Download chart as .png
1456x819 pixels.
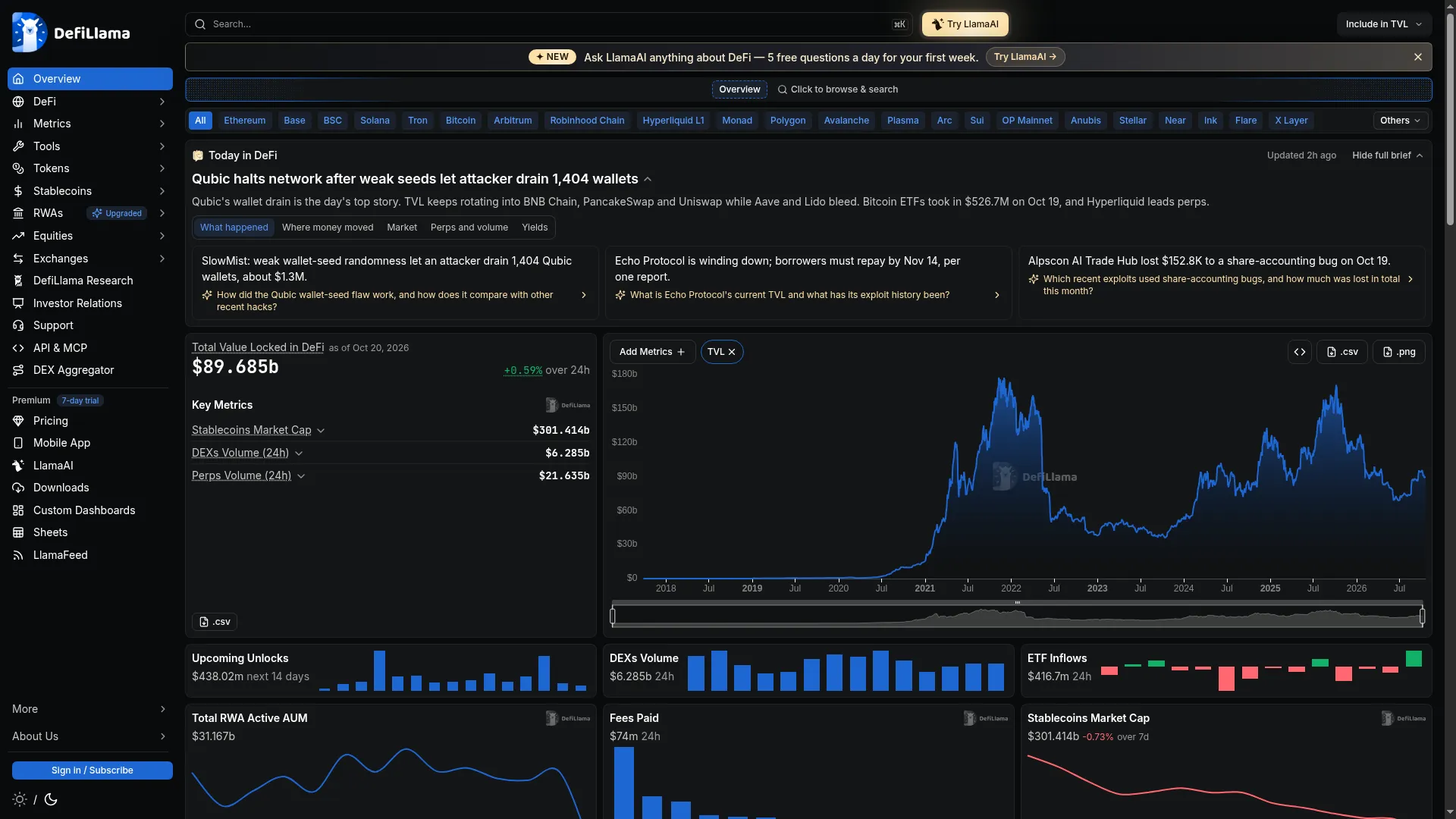coord(1398,352)
